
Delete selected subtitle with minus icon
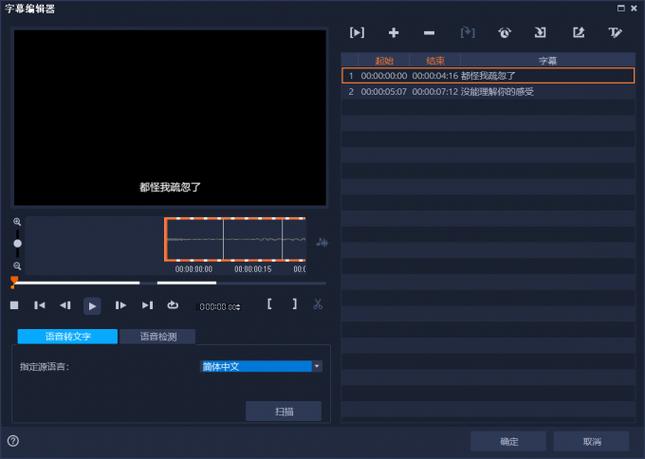429,33
